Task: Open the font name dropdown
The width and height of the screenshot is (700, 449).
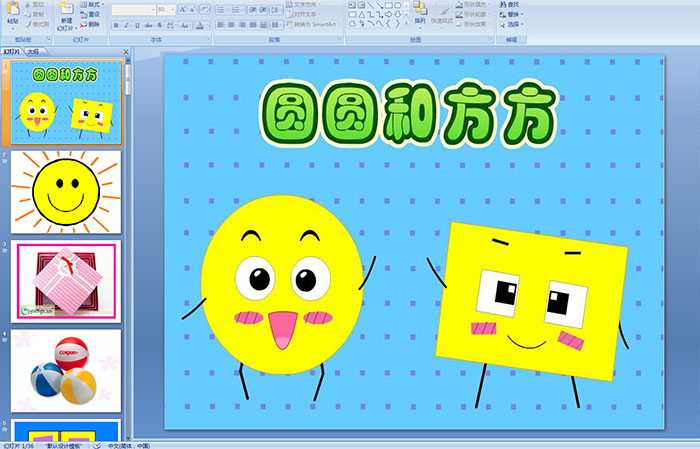Action: (x=153, y=9)
